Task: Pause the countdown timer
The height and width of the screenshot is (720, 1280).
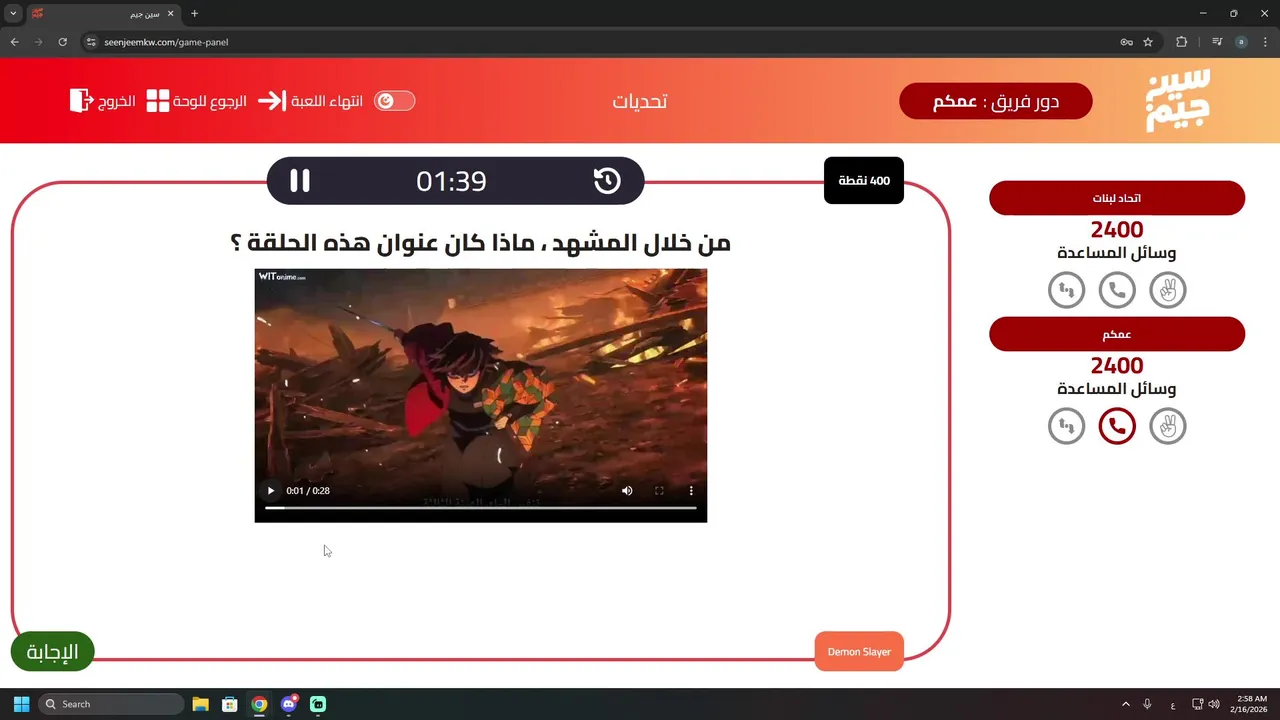Action: tap(300, 181)
